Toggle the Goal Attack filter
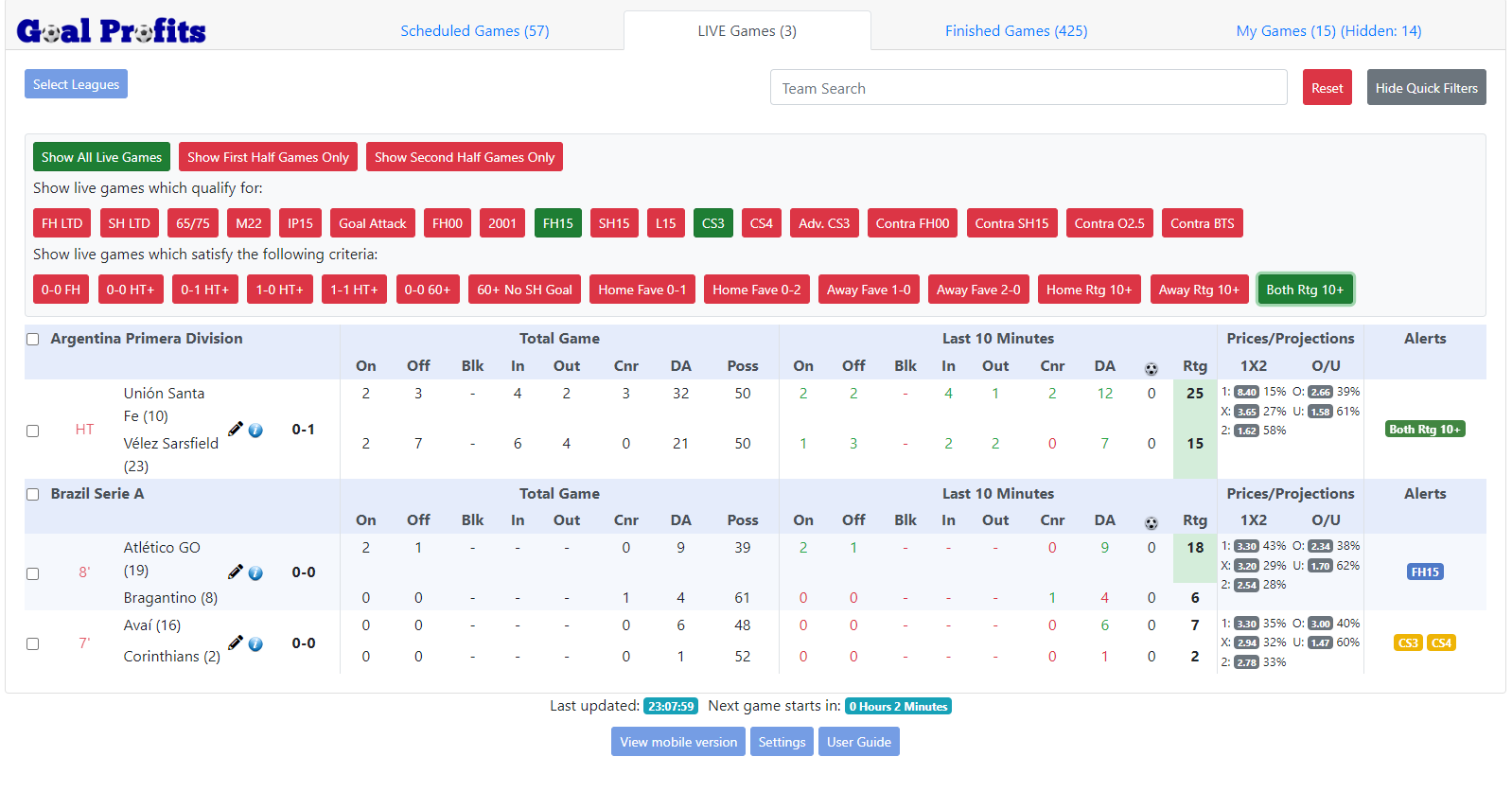 pos(373,223)
